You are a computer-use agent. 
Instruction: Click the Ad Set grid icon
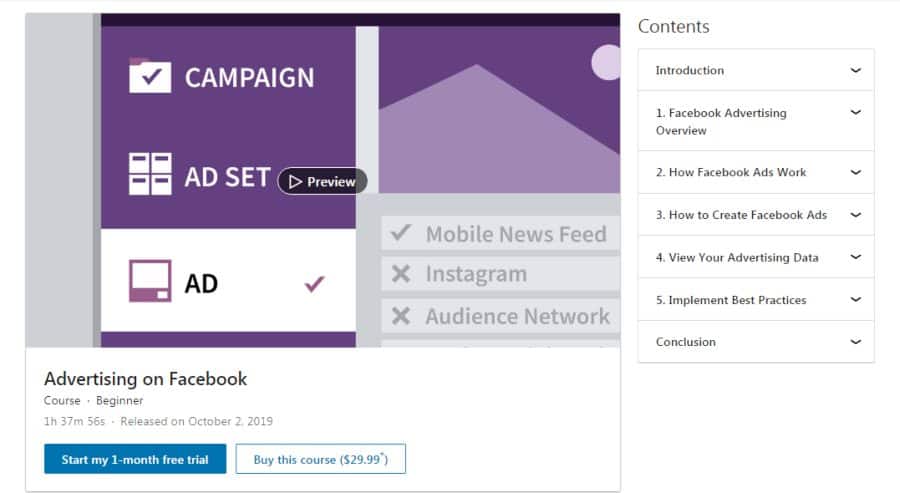pyautogui.click(x=150, y=174)
